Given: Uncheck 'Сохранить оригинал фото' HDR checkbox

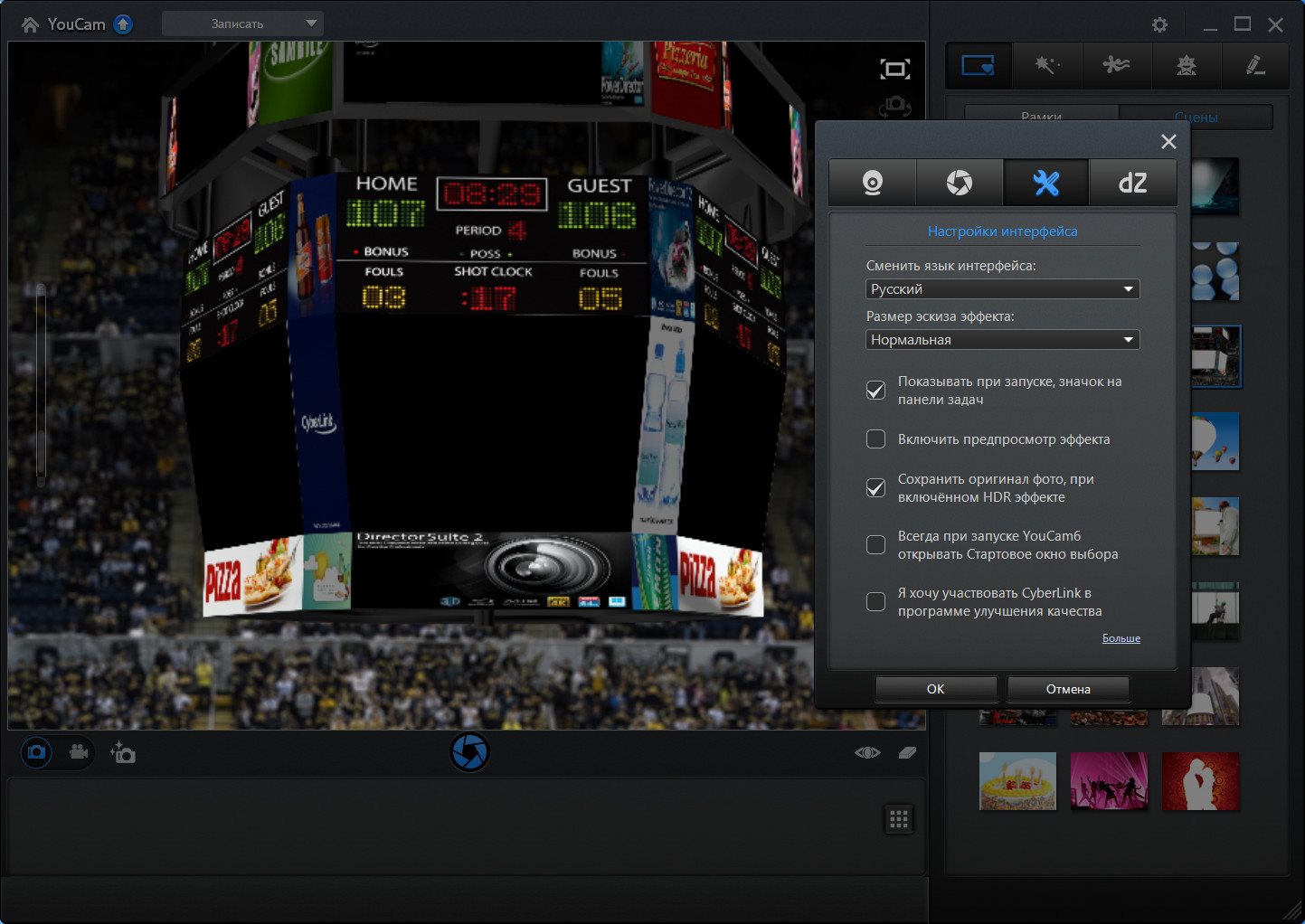Looking at the screenshot, I should tap(875, 488).
